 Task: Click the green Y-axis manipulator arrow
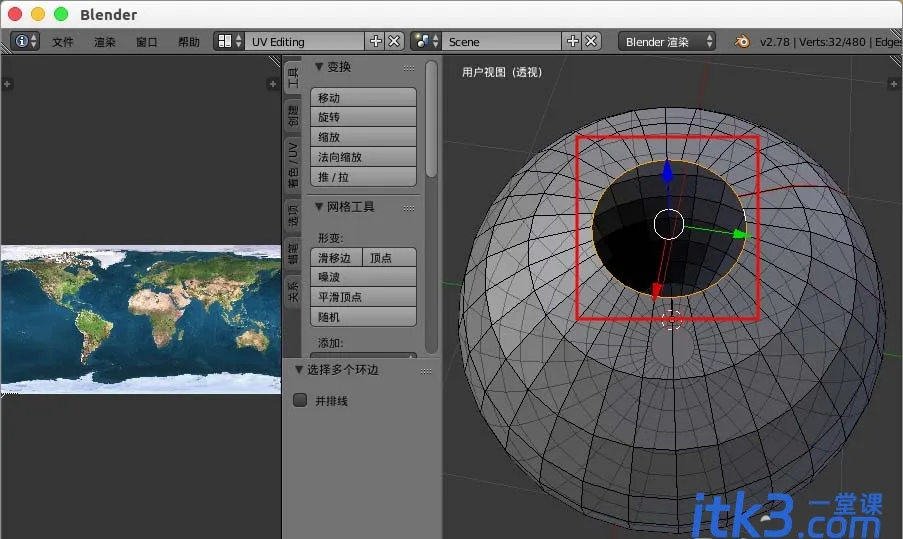pos(740,234)
